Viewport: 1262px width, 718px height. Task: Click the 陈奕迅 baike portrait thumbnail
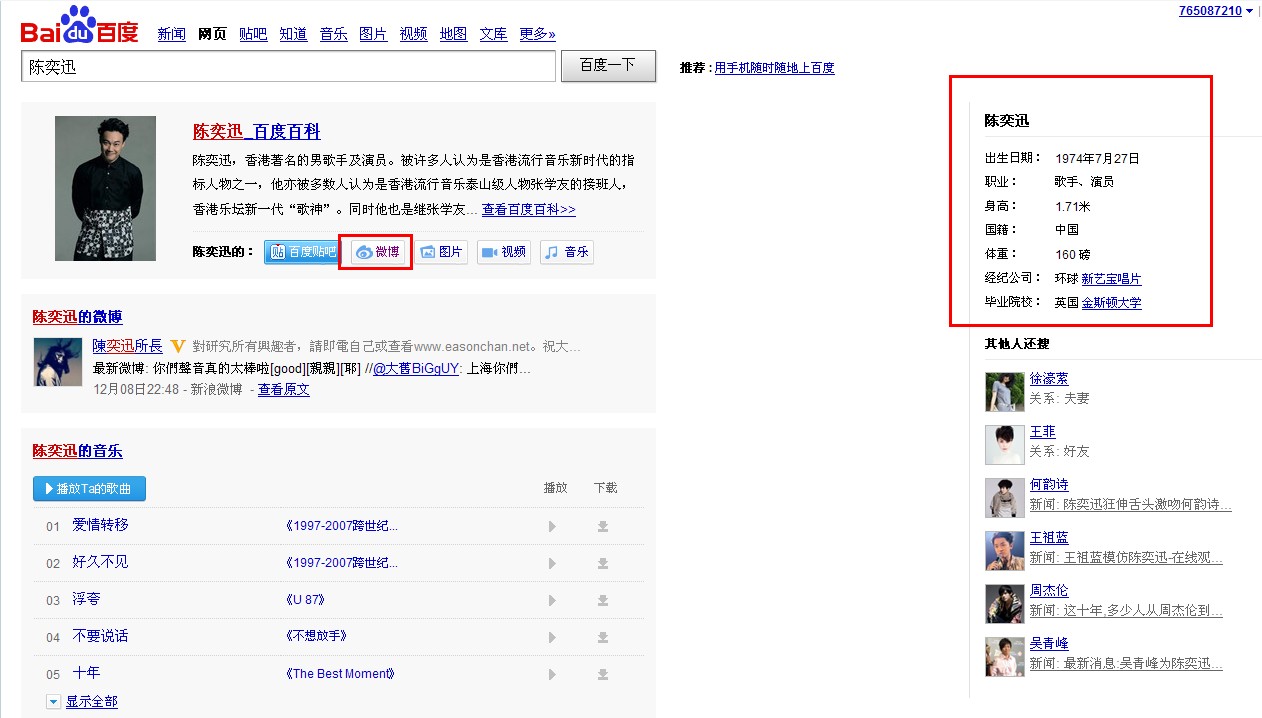point(105,188)
